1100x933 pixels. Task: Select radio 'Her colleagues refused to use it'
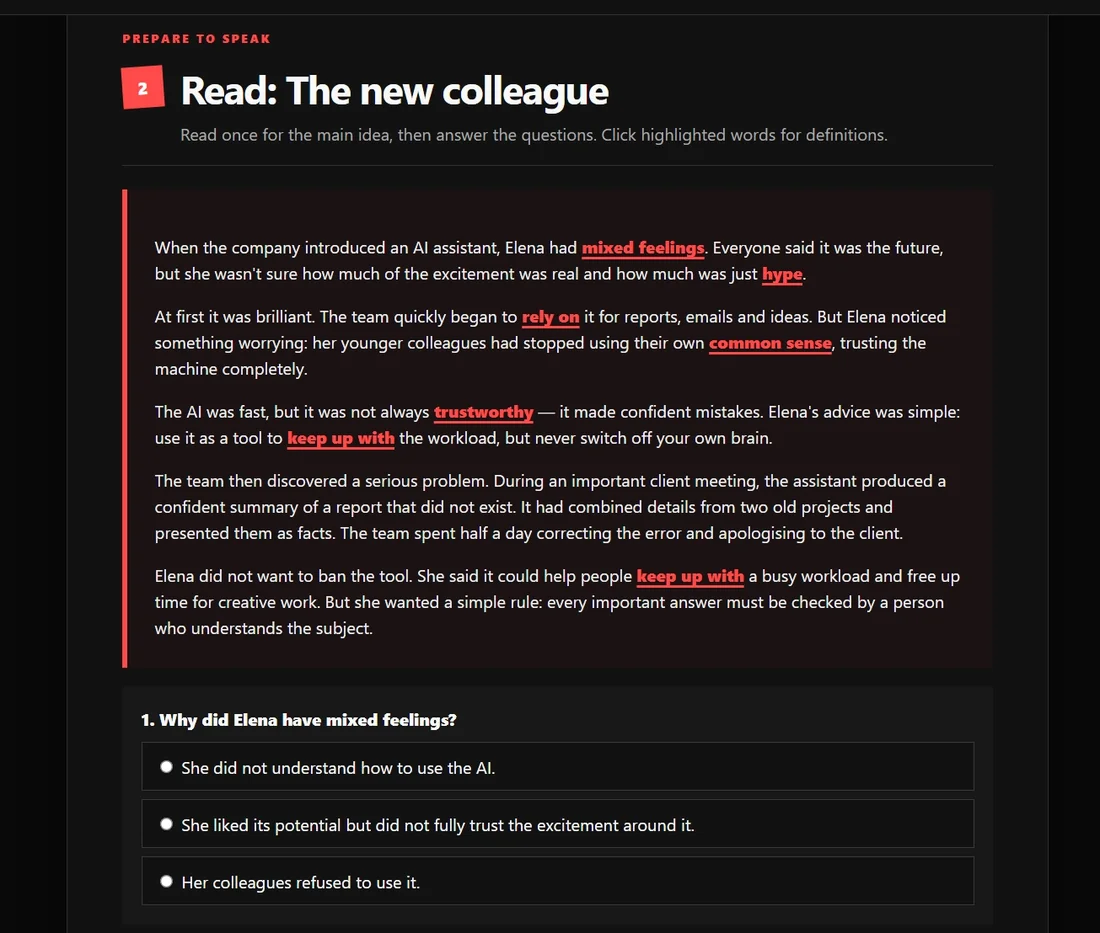pos(166,881)
